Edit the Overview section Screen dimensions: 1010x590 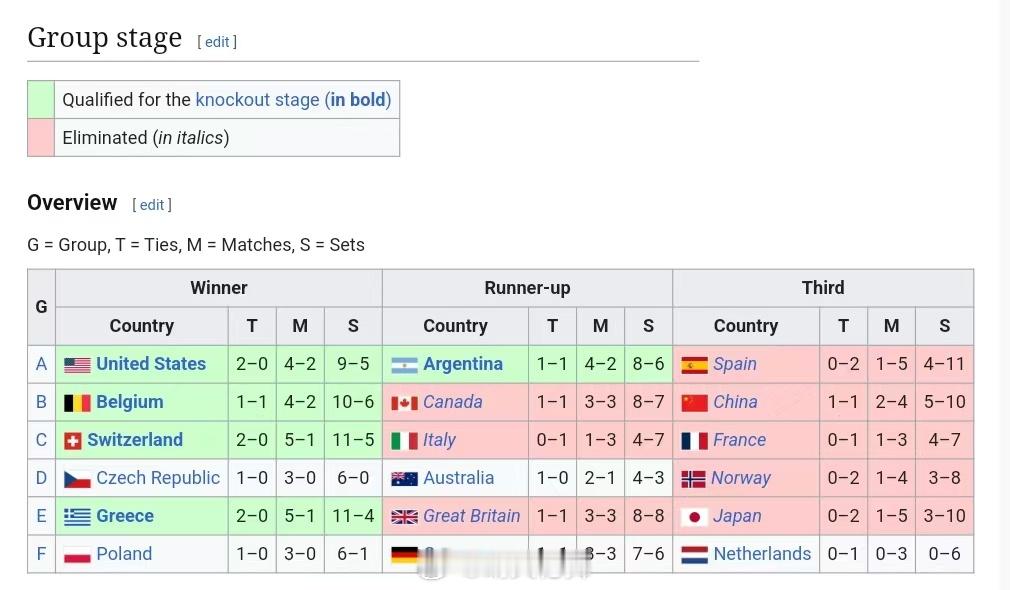tap(152, 205)
